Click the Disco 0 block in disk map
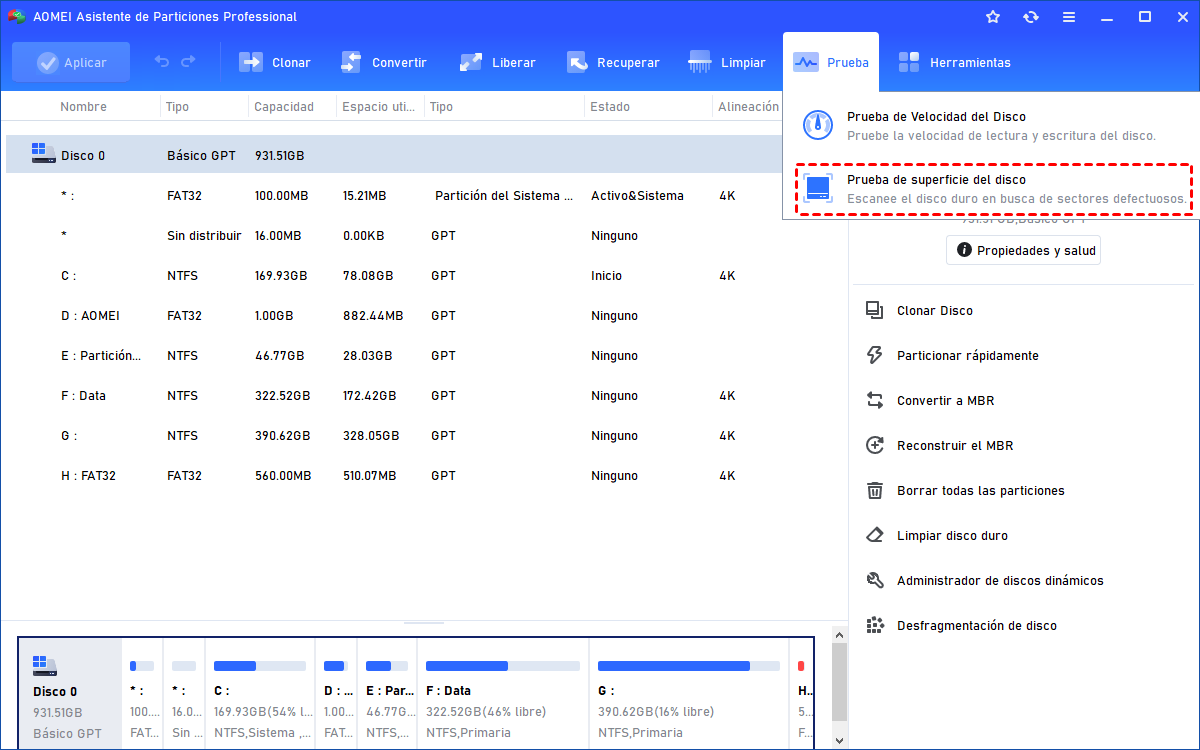 70,695
